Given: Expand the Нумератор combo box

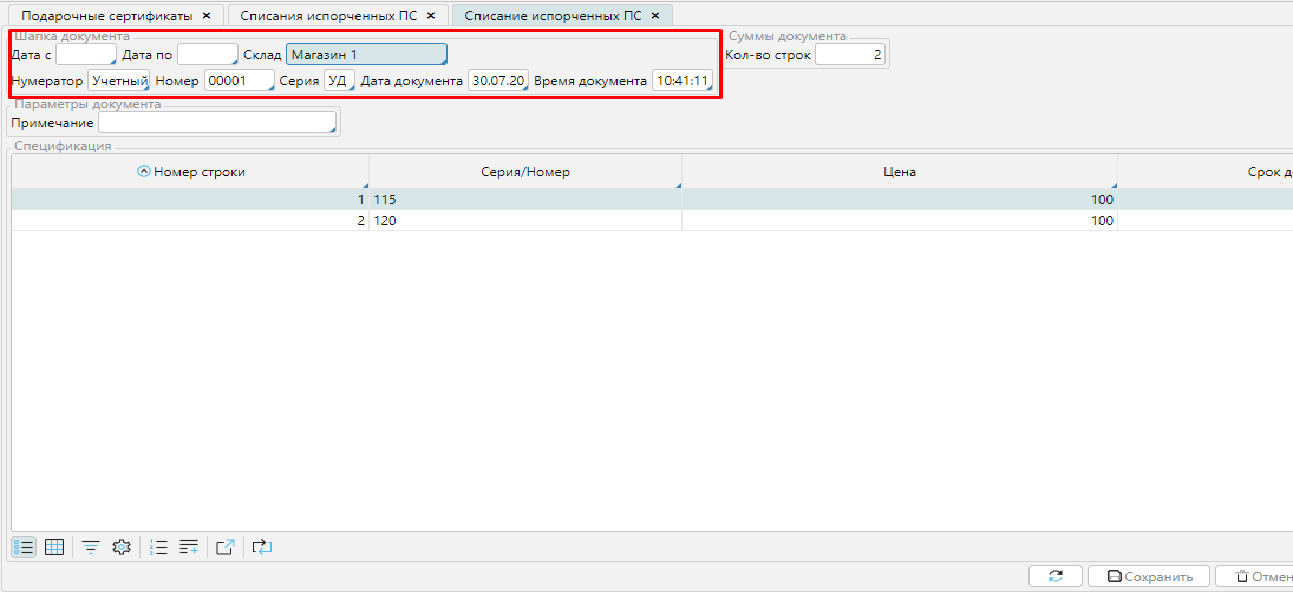Looking at the screenshot, I should (119, 81).
